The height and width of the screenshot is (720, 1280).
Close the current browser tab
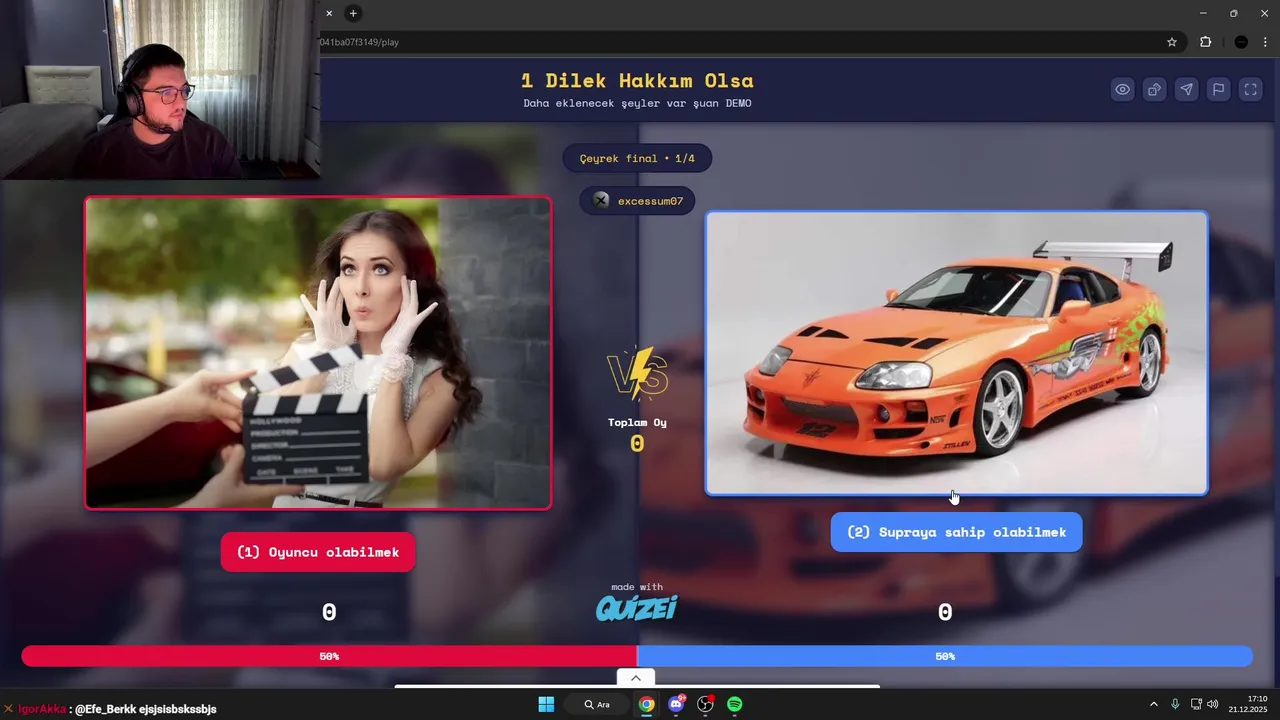click(329, 13)
